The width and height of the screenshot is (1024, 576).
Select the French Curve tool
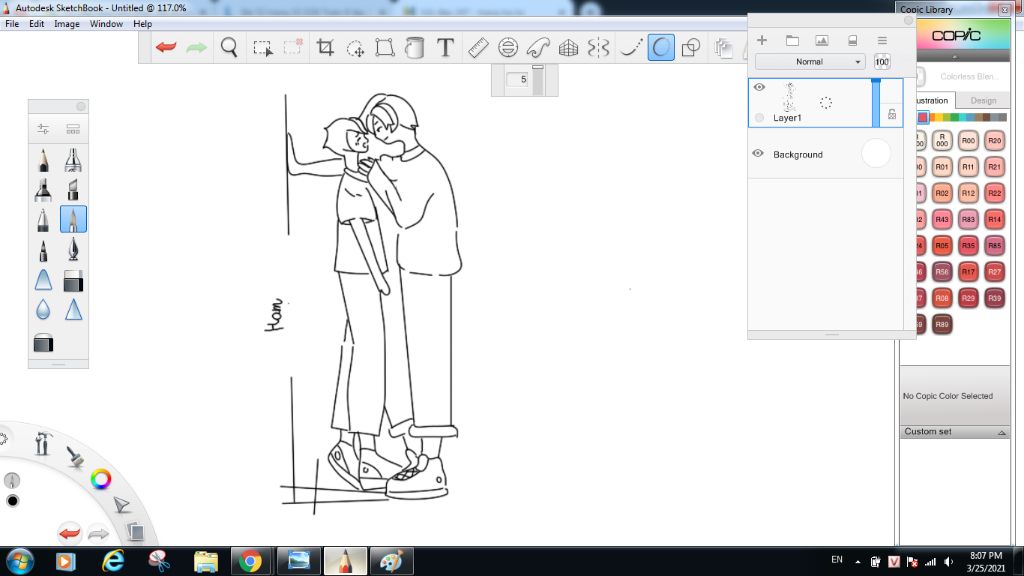(x=538, y=47)
